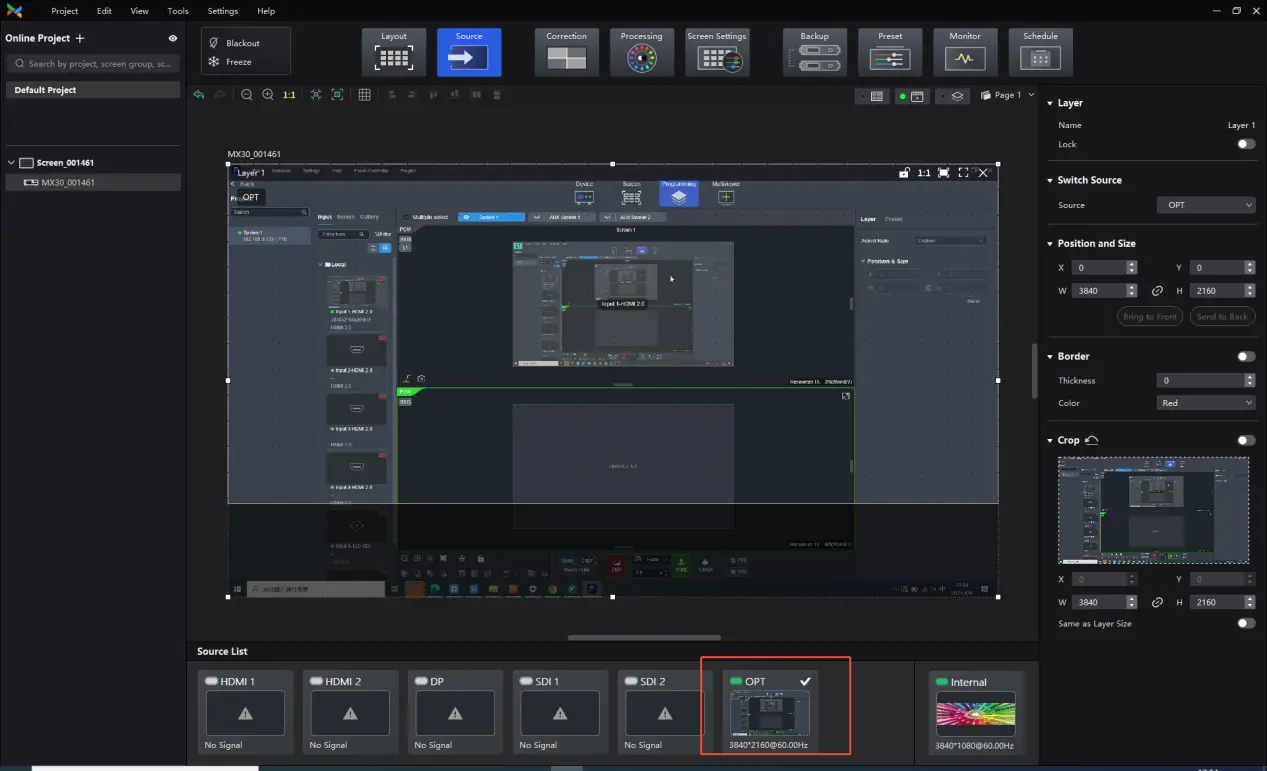Enable the Border toggle
Image resolution: width=1267 pixels, height=771 pixels.
coord(1245,356)
